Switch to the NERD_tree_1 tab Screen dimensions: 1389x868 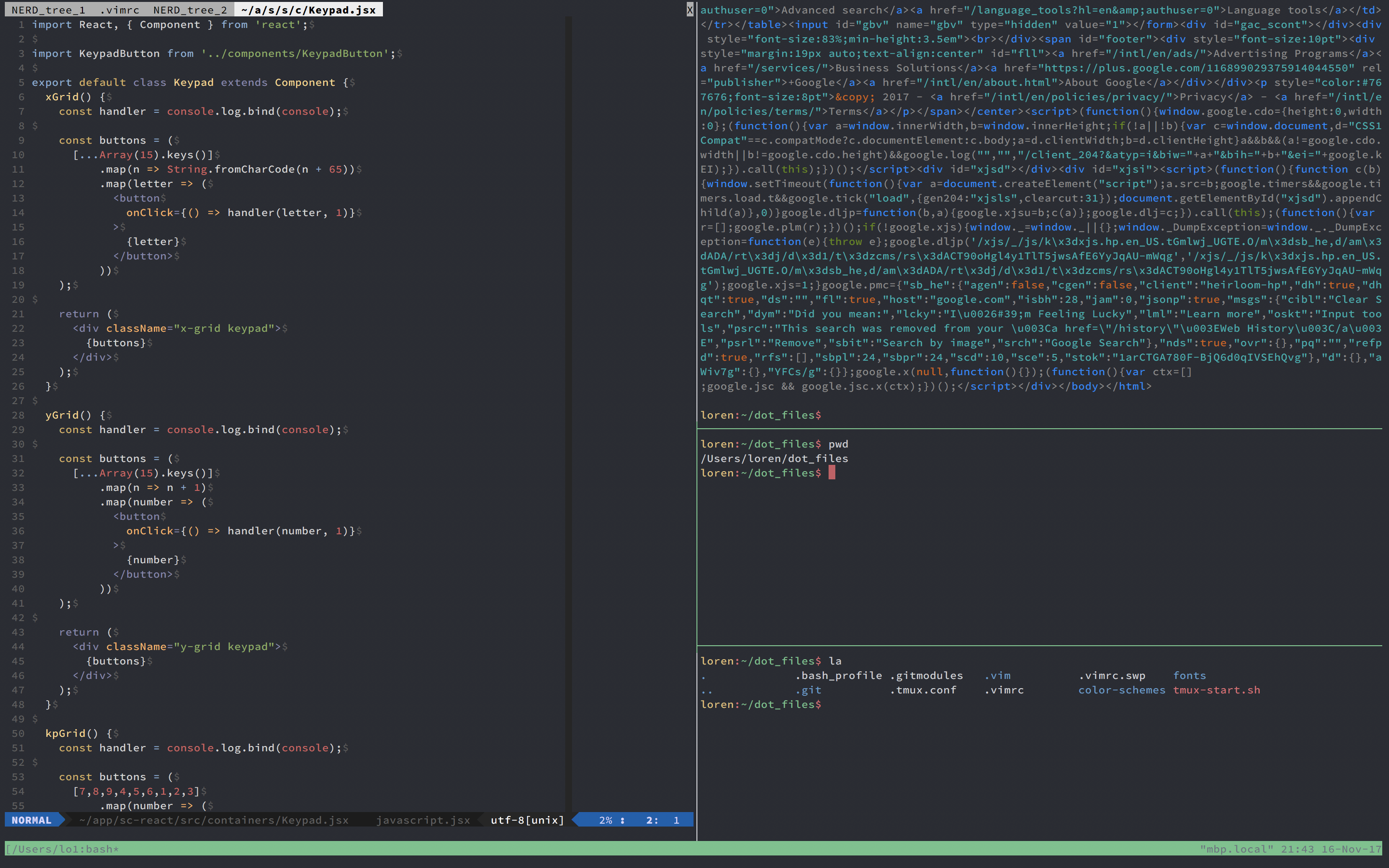(48, 10)
